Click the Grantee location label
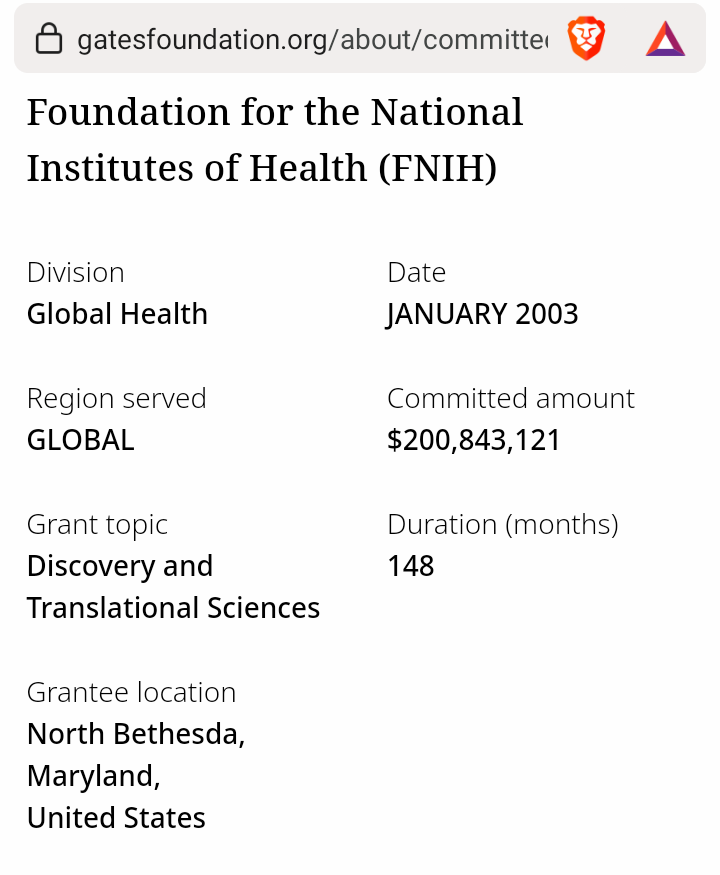 click(x=131, y=692)
